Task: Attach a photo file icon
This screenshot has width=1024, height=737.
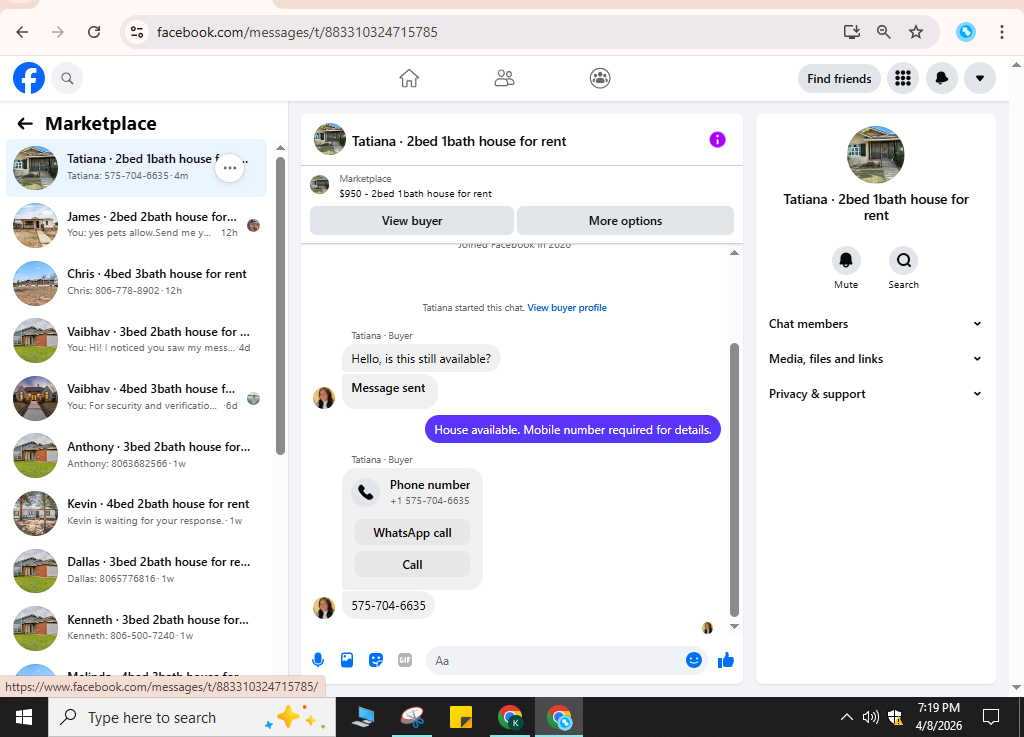Action: pyautogui.click(x=347, y=660)
